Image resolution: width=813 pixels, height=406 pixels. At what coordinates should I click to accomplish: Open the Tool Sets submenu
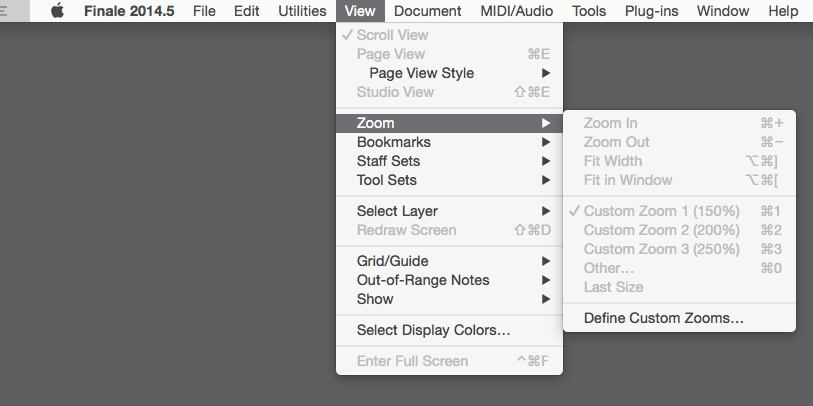[387, 180]
